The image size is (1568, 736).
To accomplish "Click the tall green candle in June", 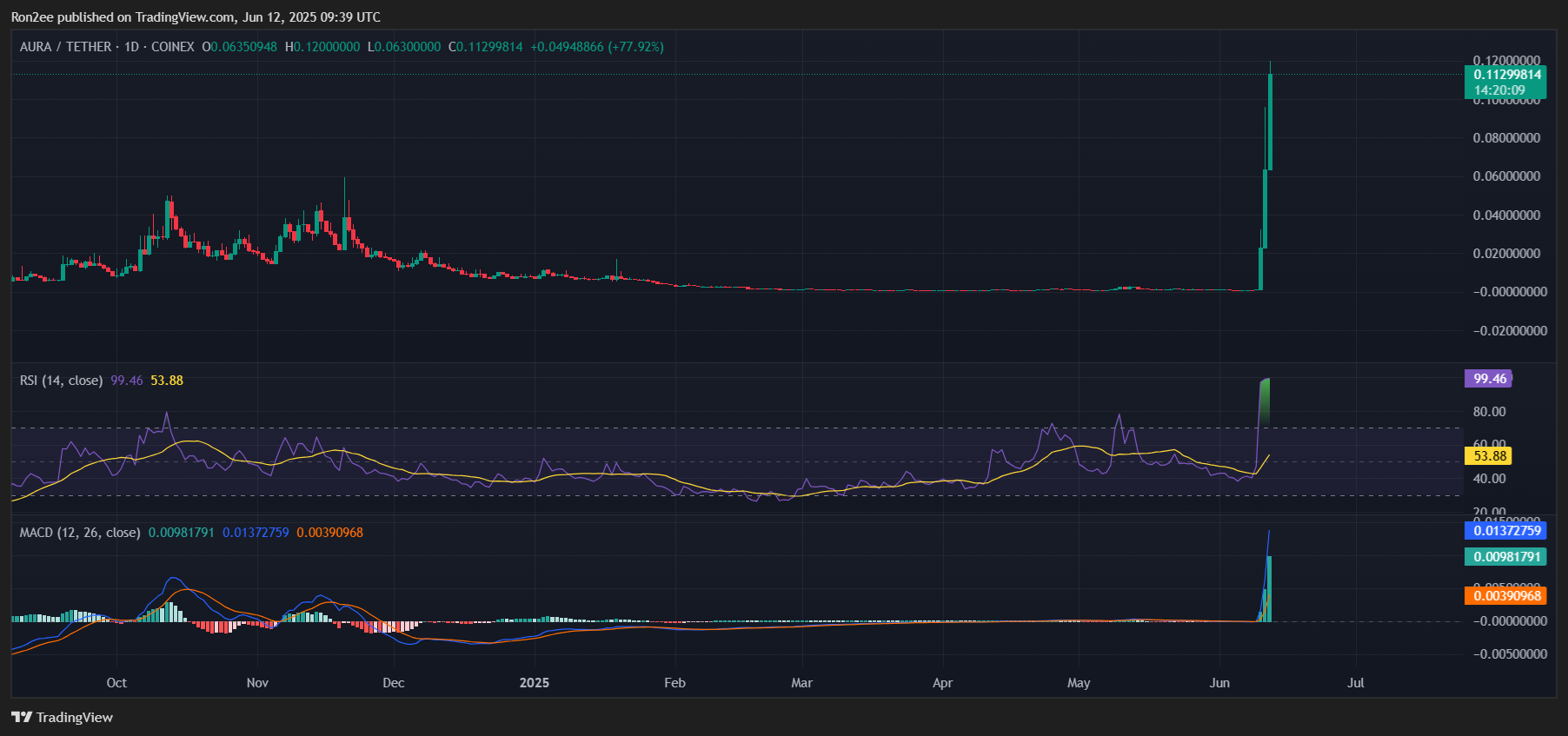I will 1270,122.
